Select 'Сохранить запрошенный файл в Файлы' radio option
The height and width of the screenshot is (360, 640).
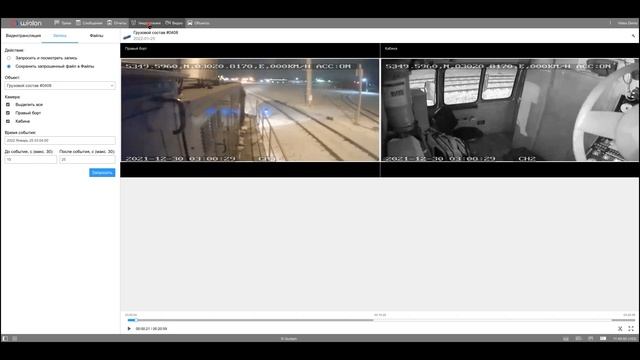click(9, 66)
